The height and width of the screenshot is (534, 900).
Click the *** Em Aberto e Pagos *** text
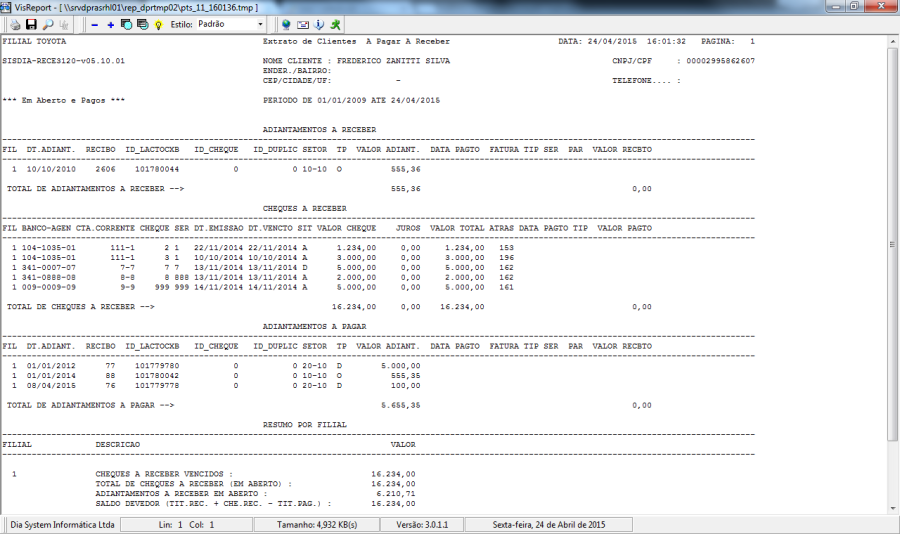coord(63,100)
